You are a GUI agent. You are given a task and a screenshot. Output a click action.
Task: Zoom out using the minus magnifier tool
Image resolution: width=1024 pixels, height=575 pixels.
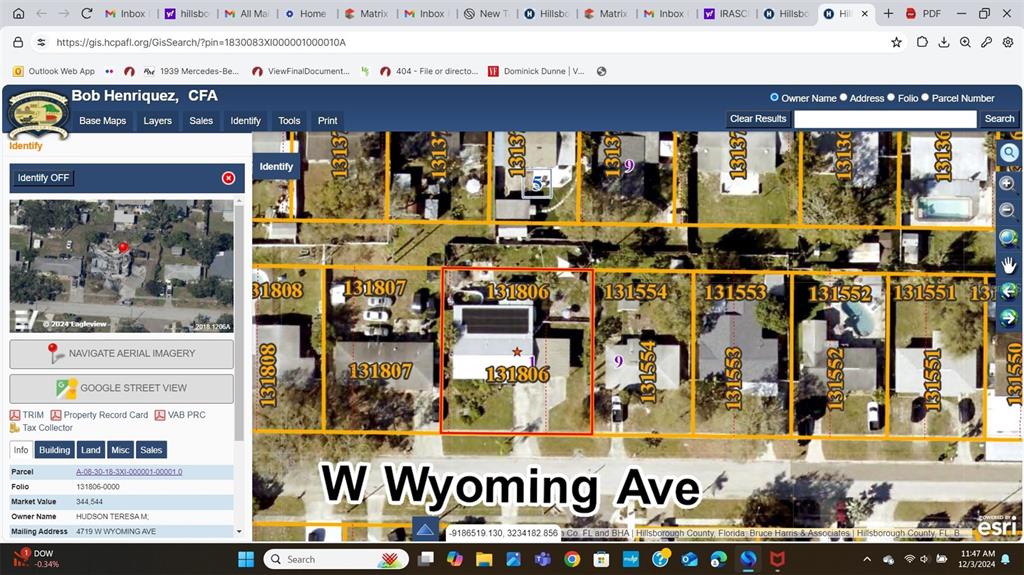point(1008,211)
